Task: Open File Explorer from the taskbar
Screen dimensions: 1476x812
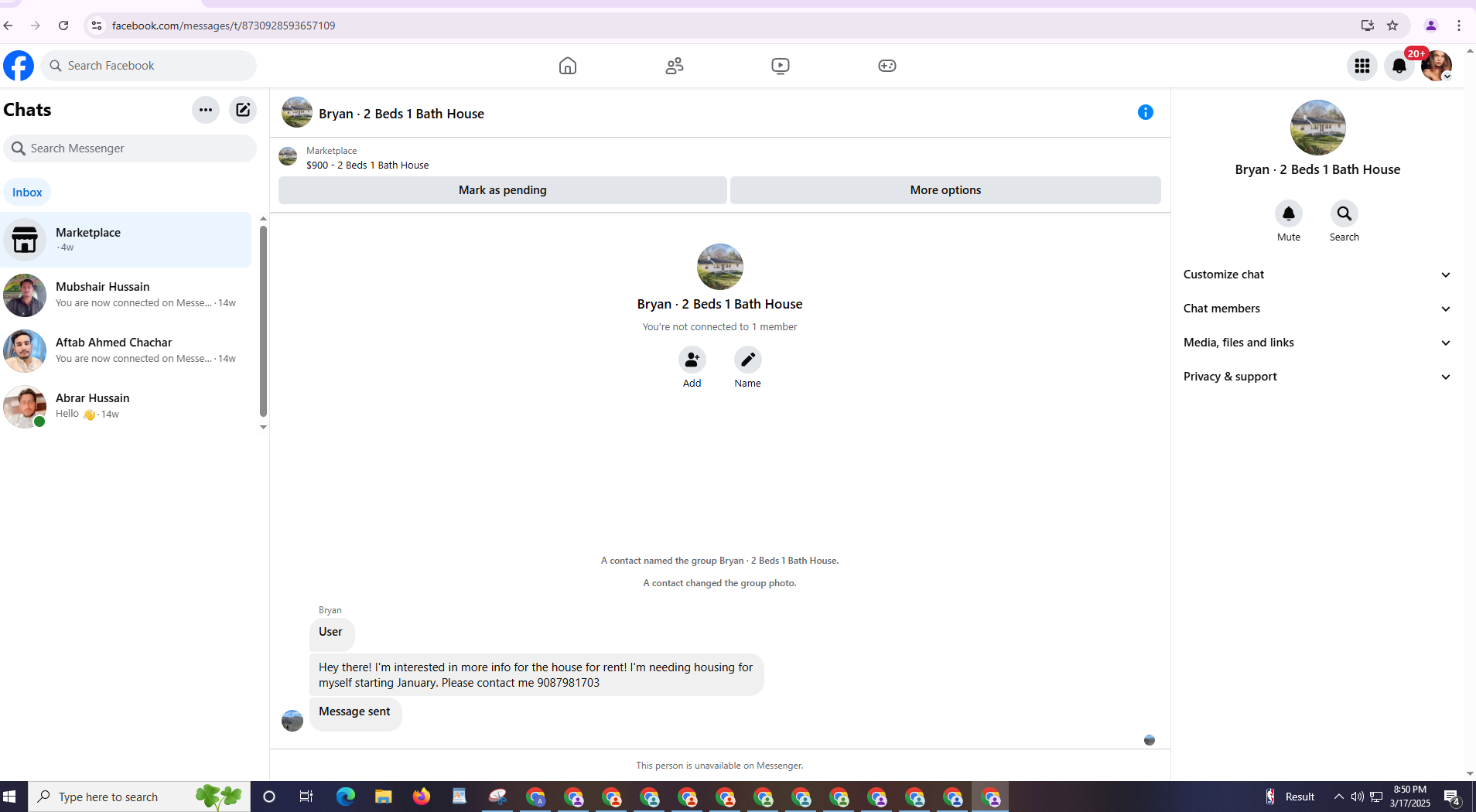Action: (x=384, y=797)
